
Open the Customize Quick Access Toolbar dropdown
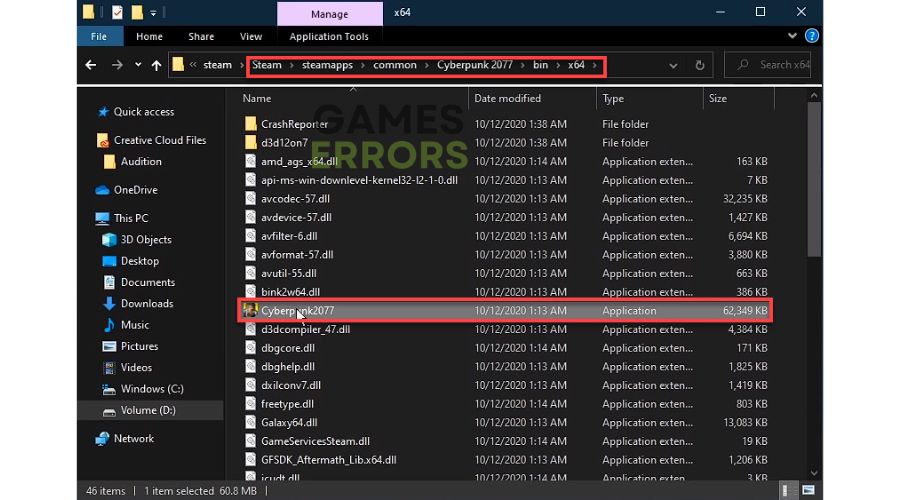click(x=153, y=13)
